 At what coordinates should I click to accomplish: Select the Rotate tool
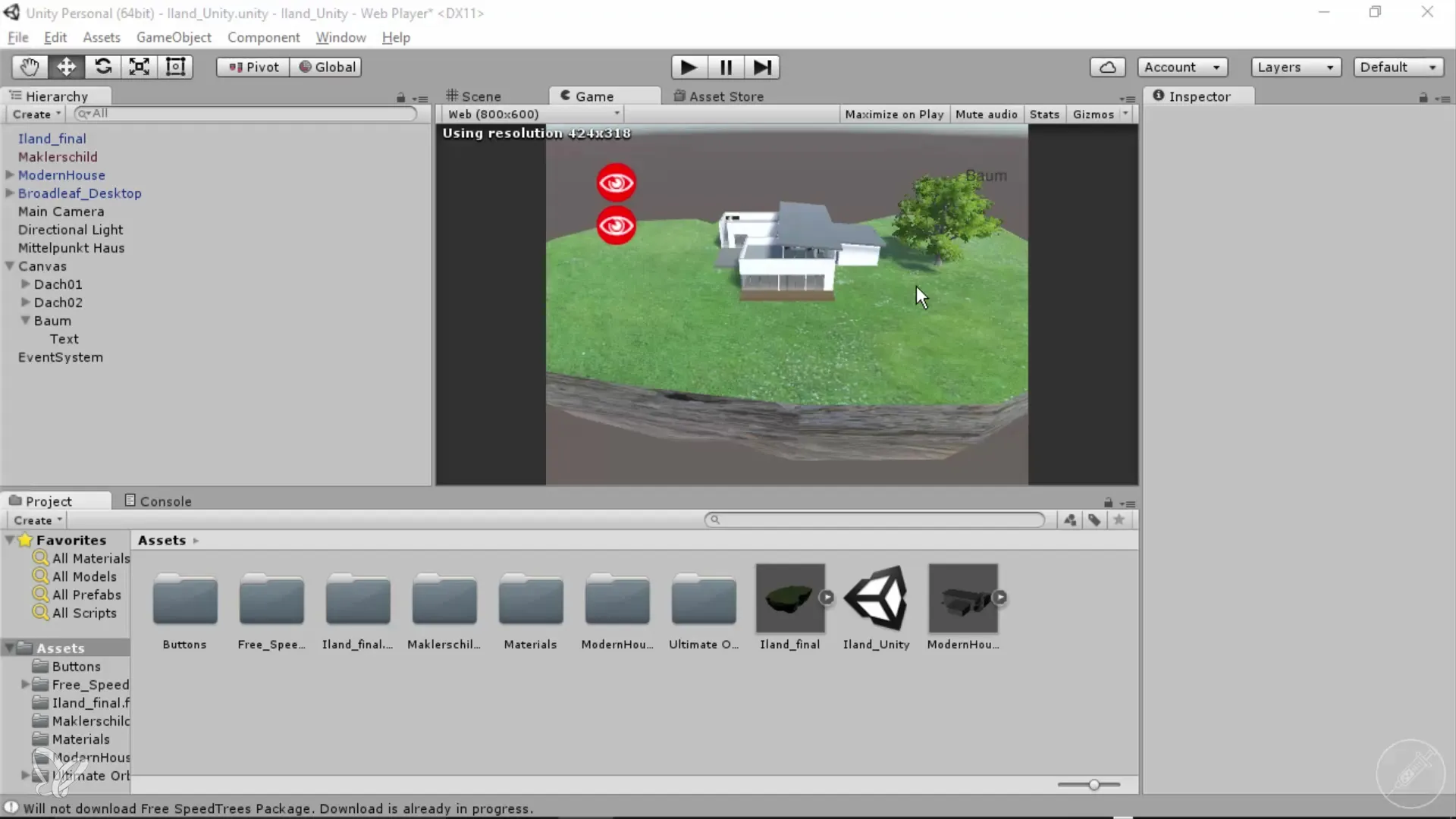point(102,67)
